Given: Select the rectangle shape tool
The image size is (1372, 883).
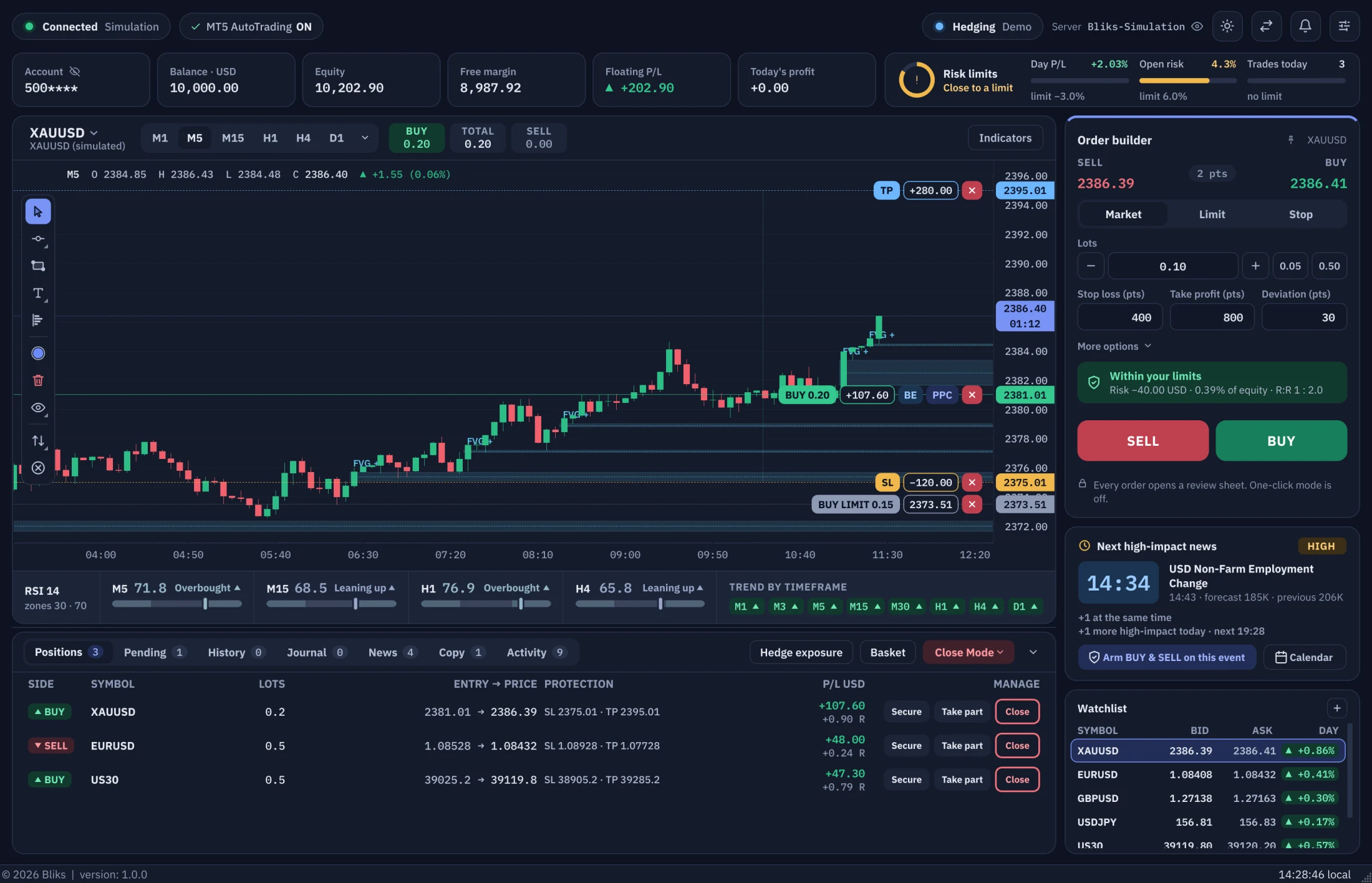Looking at the screenshot, I should 38,266.
